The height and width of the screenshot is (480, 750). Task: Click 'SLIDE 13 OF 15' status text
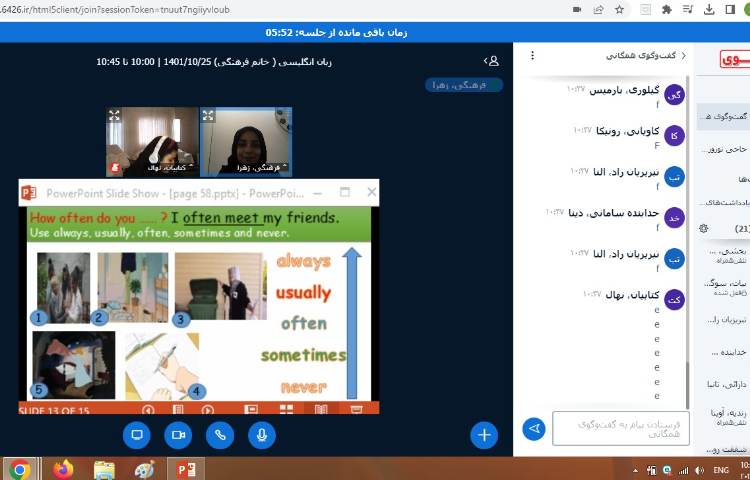pyautogui.click(x=54, y=410)
